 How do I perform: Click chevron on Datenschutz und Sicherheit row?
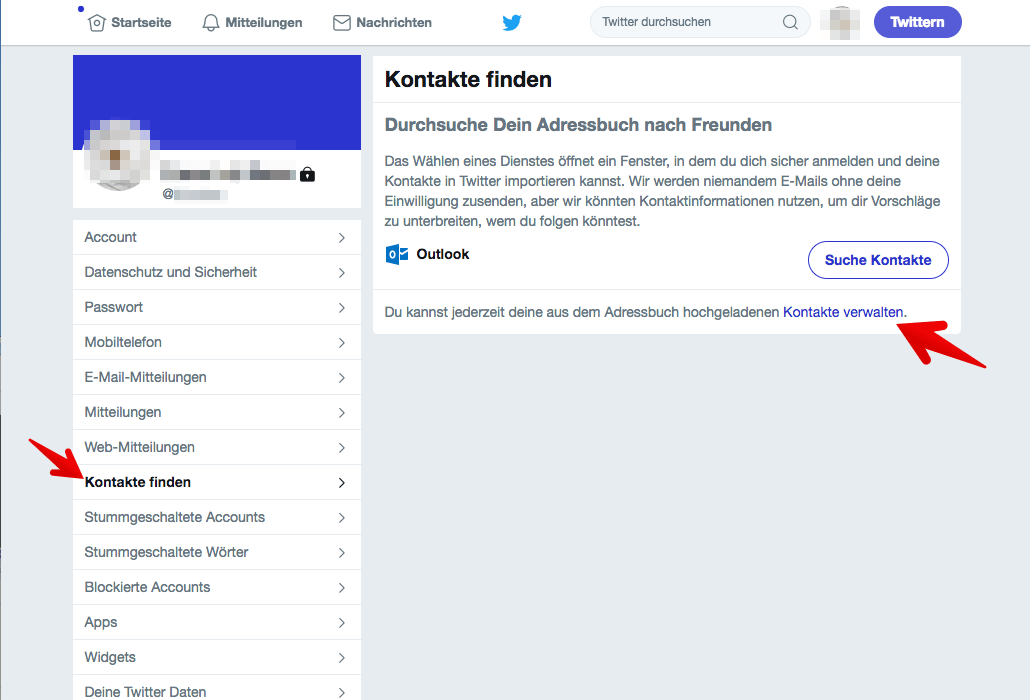(342, 273)
